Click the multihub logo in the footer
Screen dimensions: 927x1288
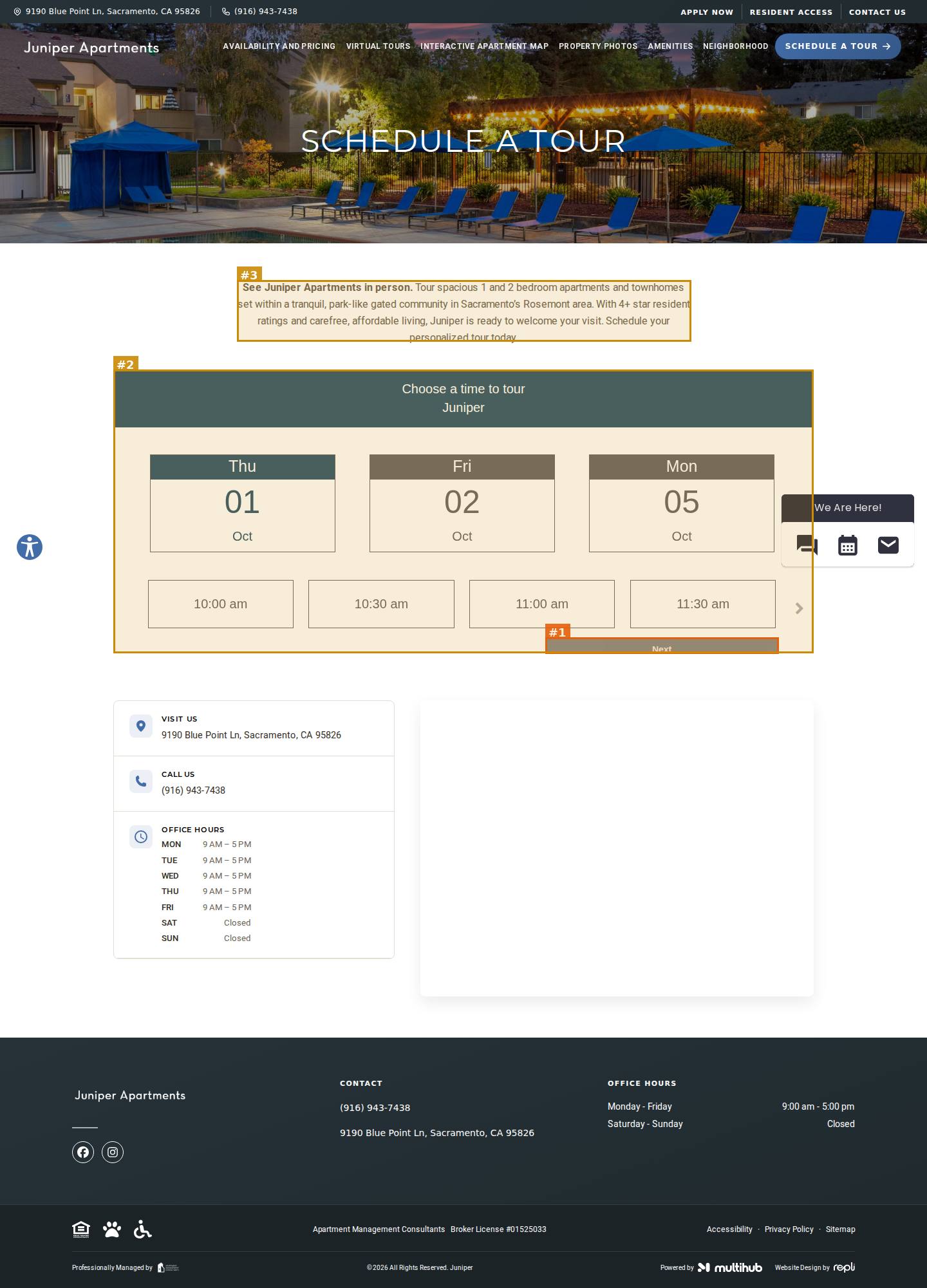(730, 1267)
